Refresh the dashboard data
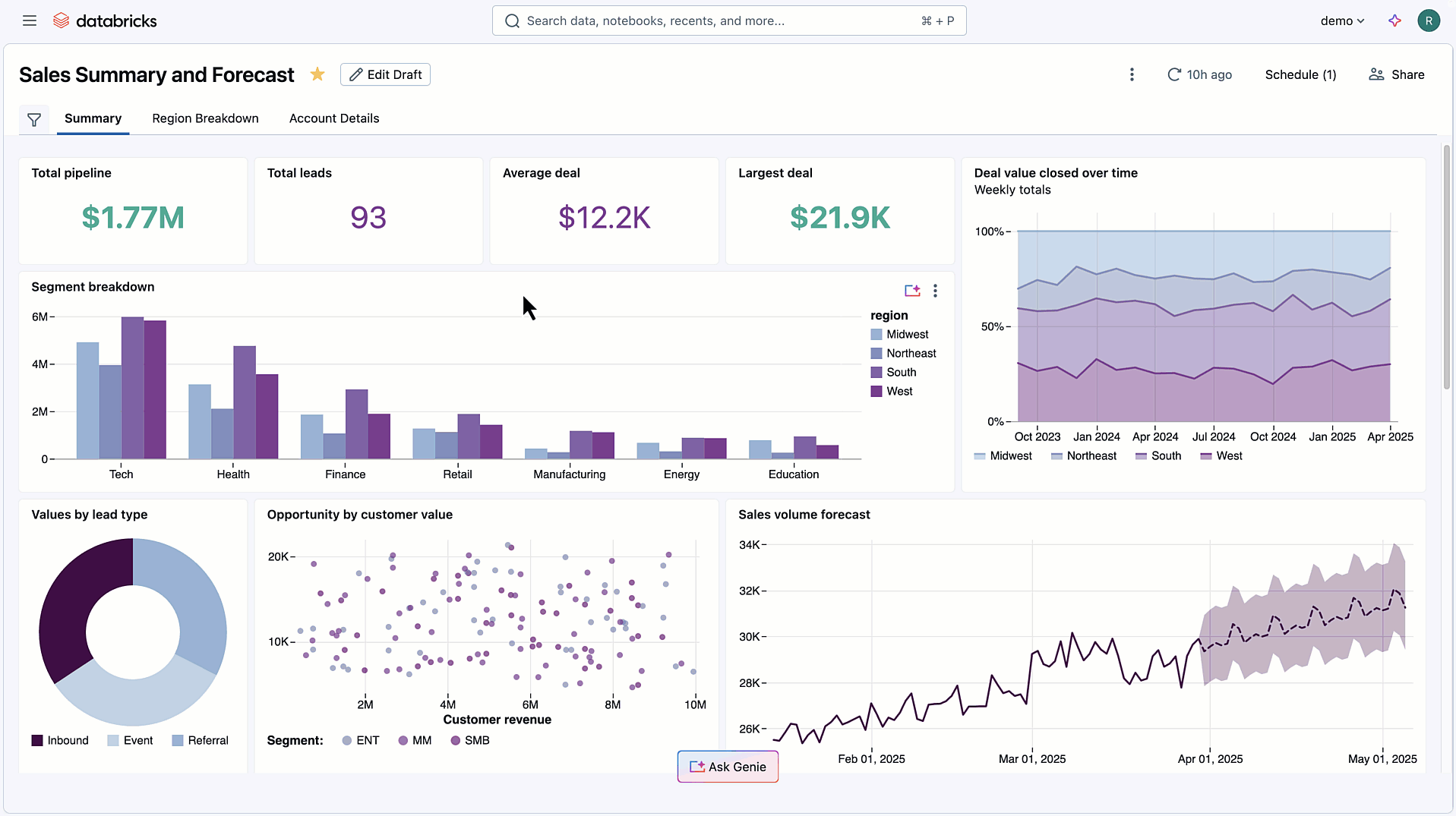Image resolution: width=1456 pixels, height=816 pixels. click(x=1174, y=74)
